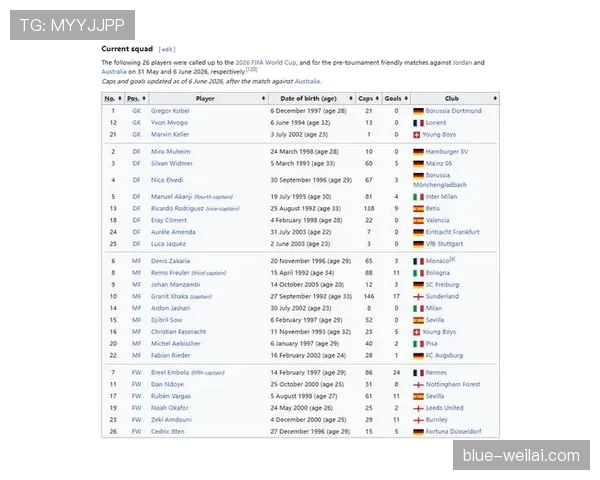Open Manuel Akanji's player page
This screenshot has height=480, width=600.
171,196
